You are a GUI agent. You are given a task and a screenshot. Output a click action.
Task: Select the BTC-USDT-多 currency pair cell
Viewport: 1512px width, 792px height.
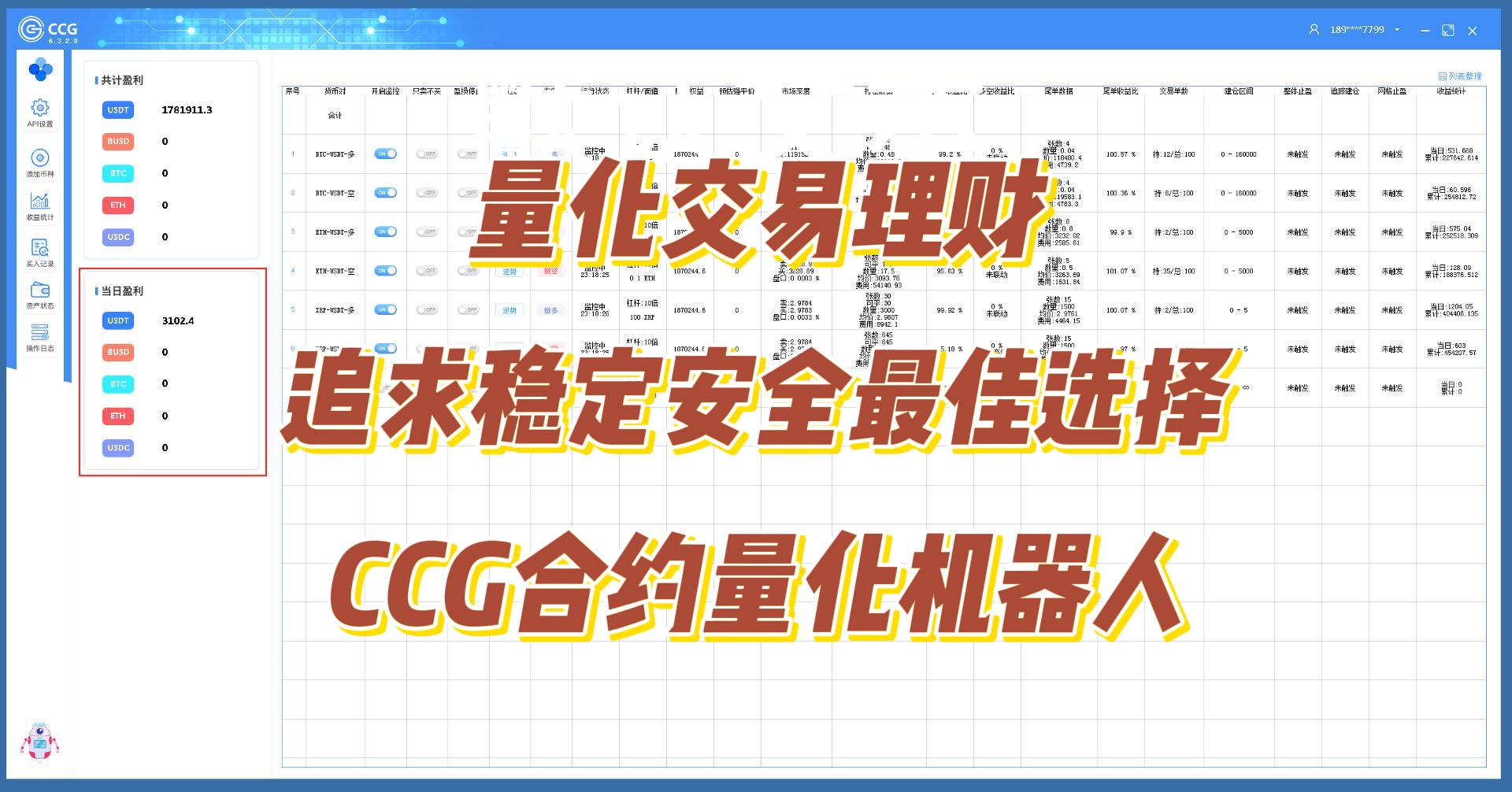(x=335, y=154)
